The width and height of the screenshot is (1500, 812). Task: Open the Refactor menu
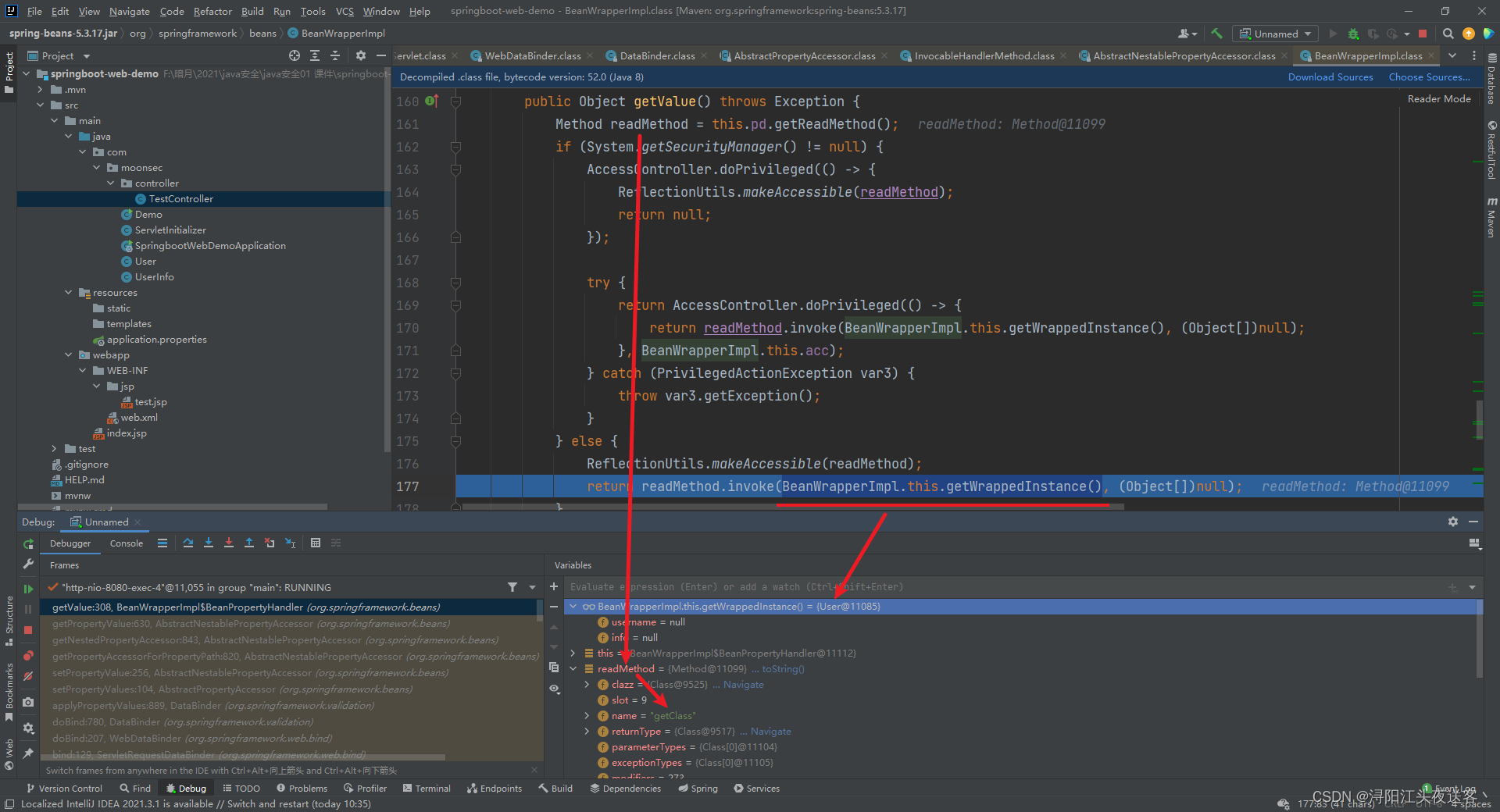tap(212, 11)
